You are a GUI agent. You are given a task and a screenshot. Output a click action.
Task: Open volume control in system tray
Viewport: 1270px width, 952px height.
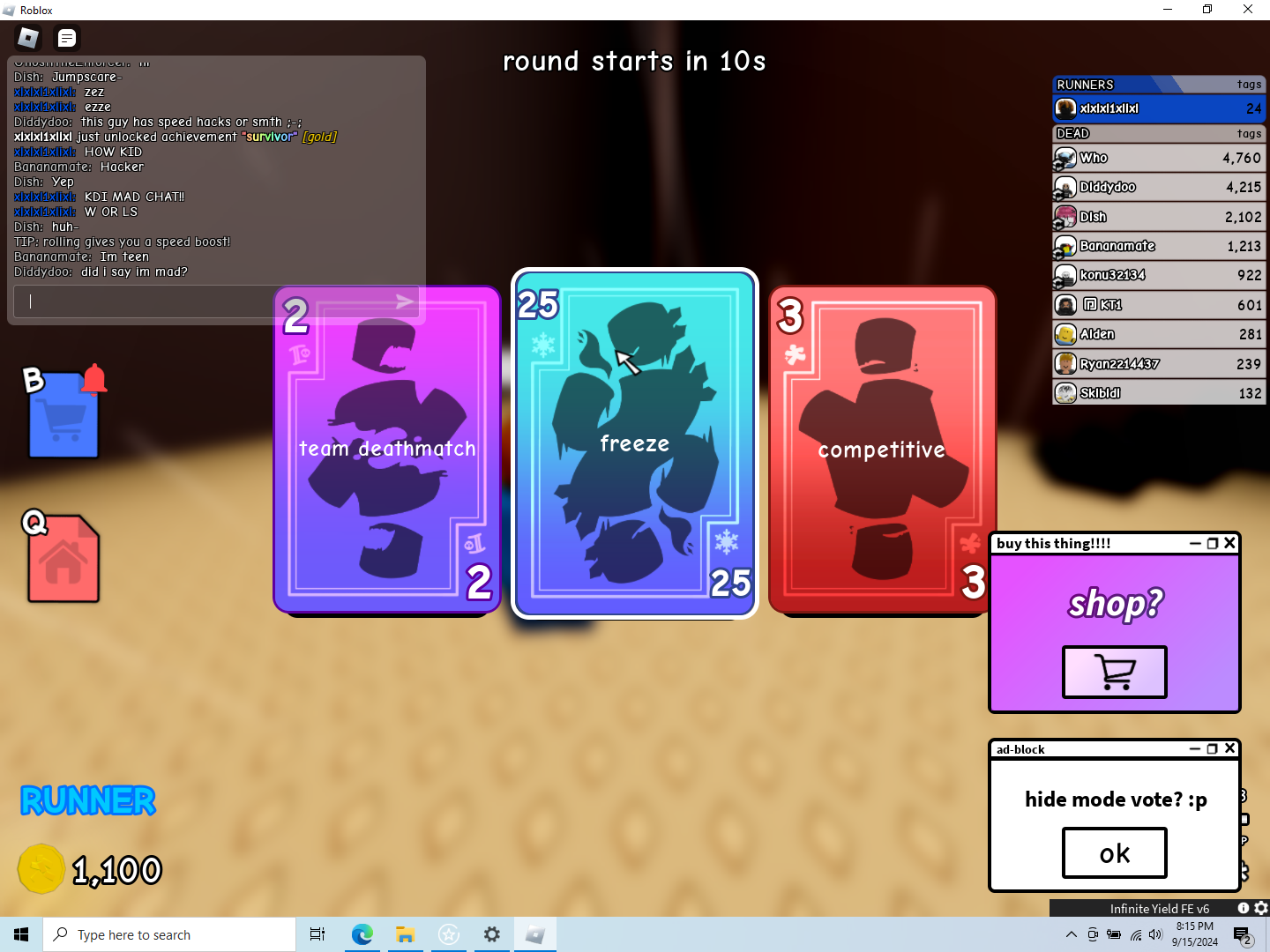coord(1156,934)
